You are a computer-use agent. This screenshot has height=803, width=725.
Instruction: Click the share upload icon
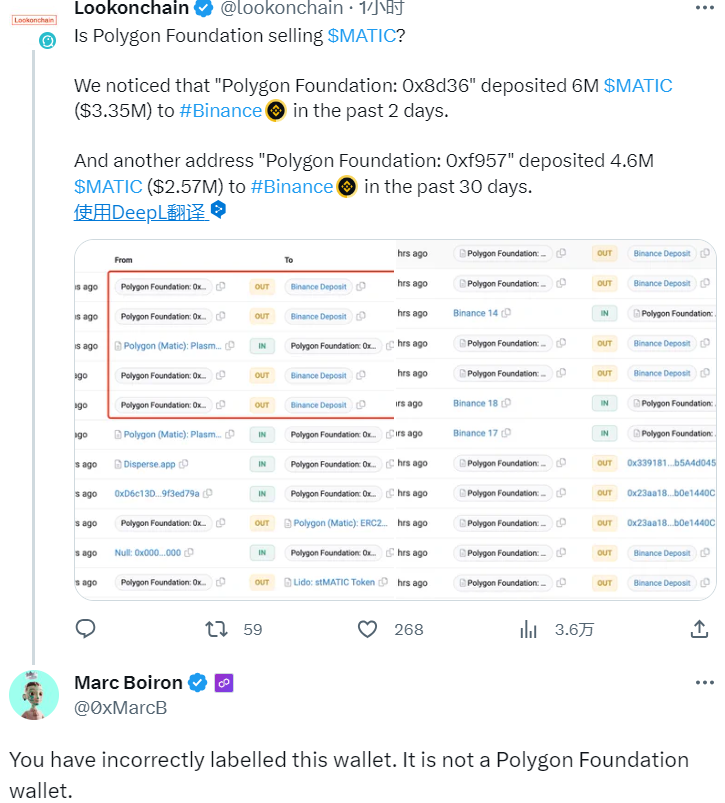(700, 628)
